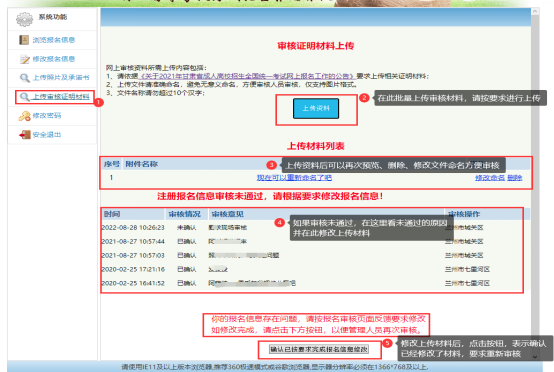554x372 pixels.
Task: Click the 序号 column header
Action: tap(112, 164)
